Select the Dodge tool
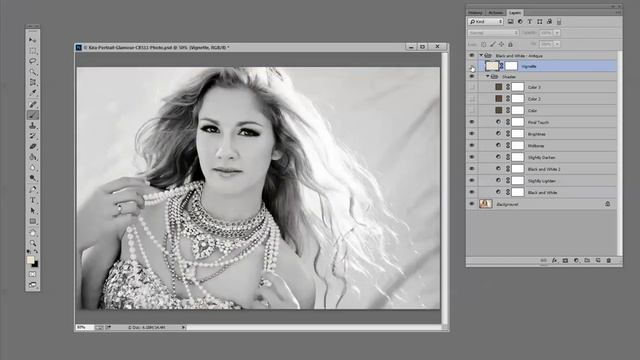The height and width of the screenshot is (360, 640). tap(32, 178)
